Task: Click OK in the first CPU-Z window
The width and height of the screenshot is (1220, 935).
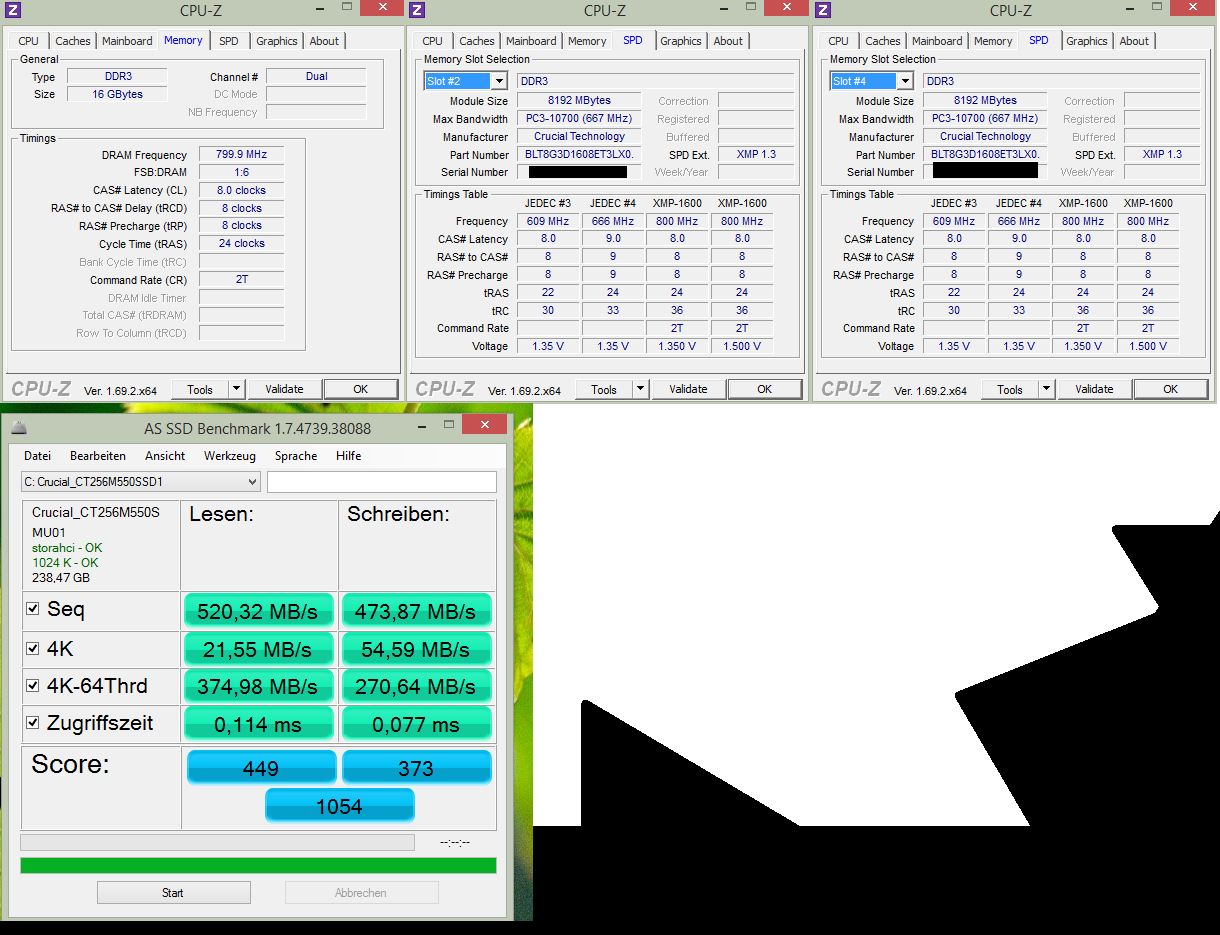Action: coord(360,389)
